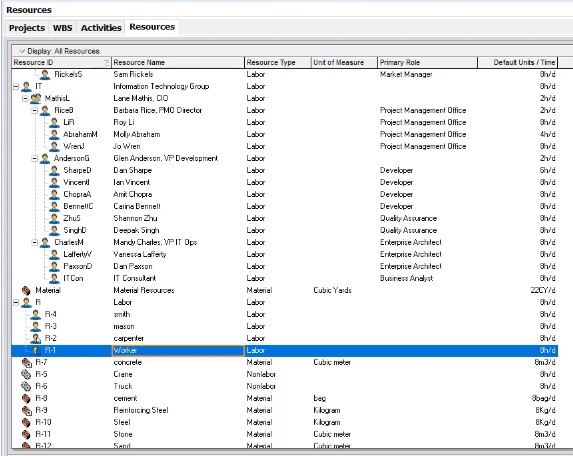573x456 pixels.
Task: Click the Quality Assurance role for Shannon Zhu
Action: pos(408,218)
